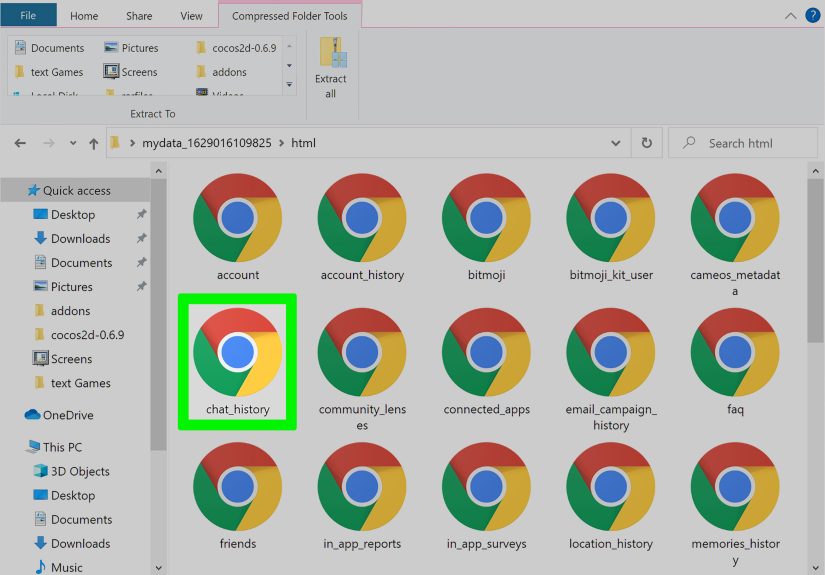The height and width of the screenshot is (575, 825).
Task: Open the account HTML file
Action: 237,218
